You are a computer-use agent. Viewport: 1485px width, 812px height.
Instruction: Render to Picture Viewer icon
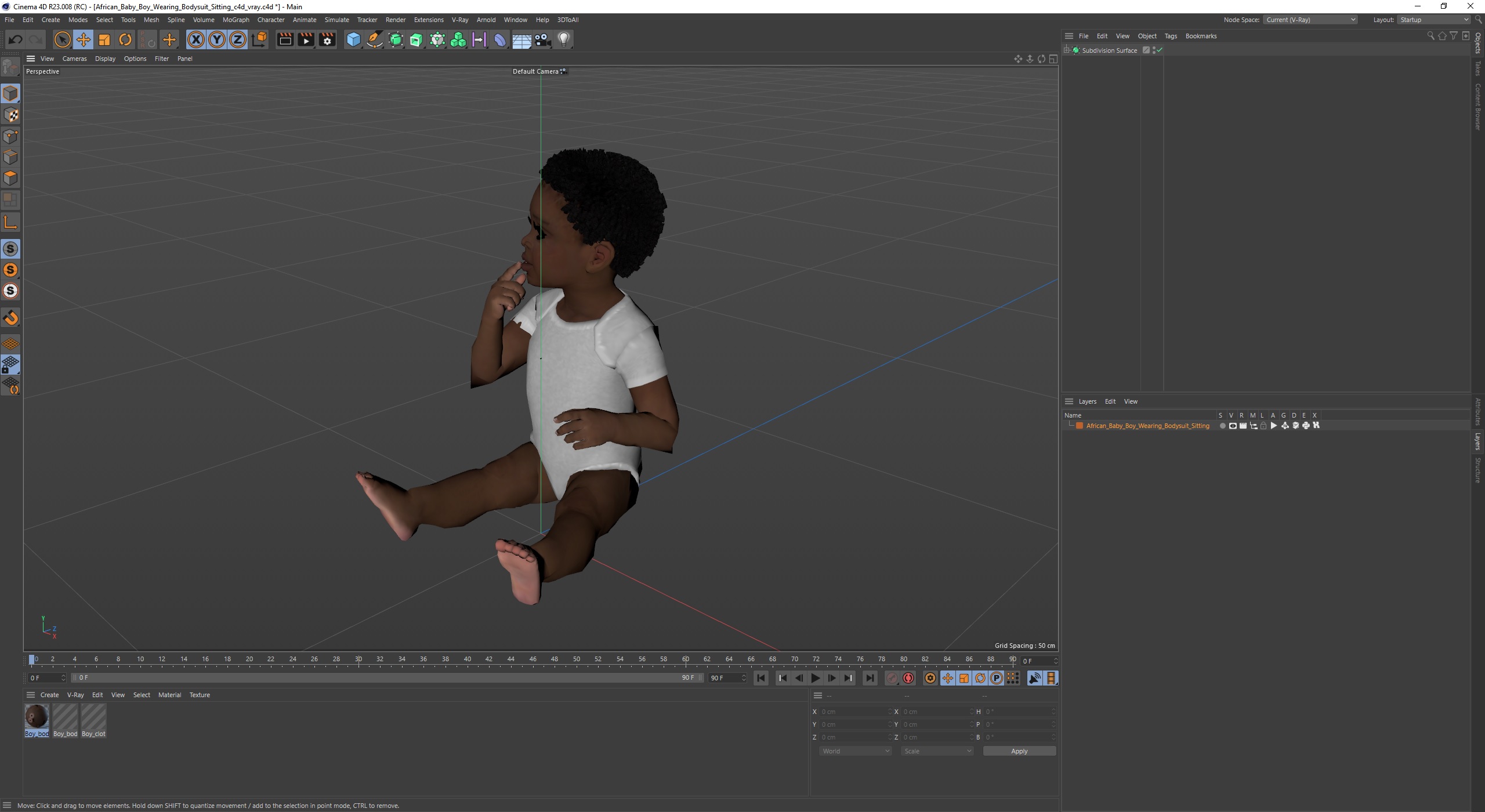306,39
